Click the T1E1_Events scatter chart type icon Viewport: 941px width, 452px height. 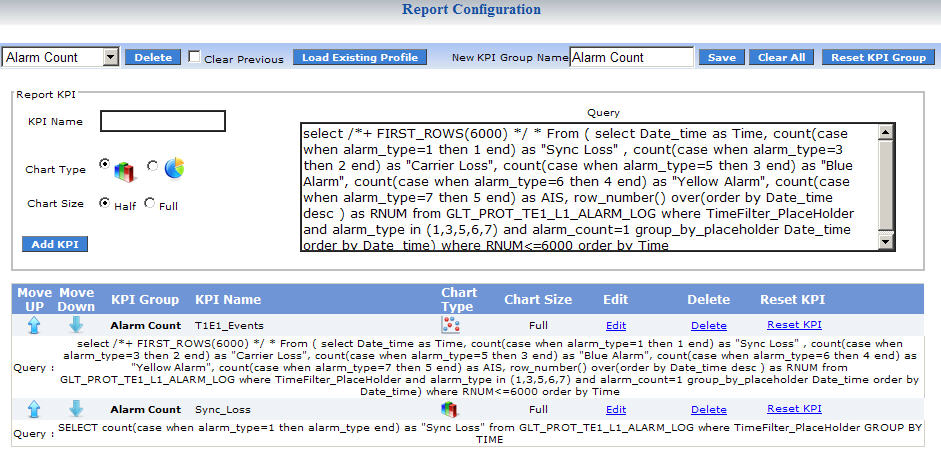449,325
